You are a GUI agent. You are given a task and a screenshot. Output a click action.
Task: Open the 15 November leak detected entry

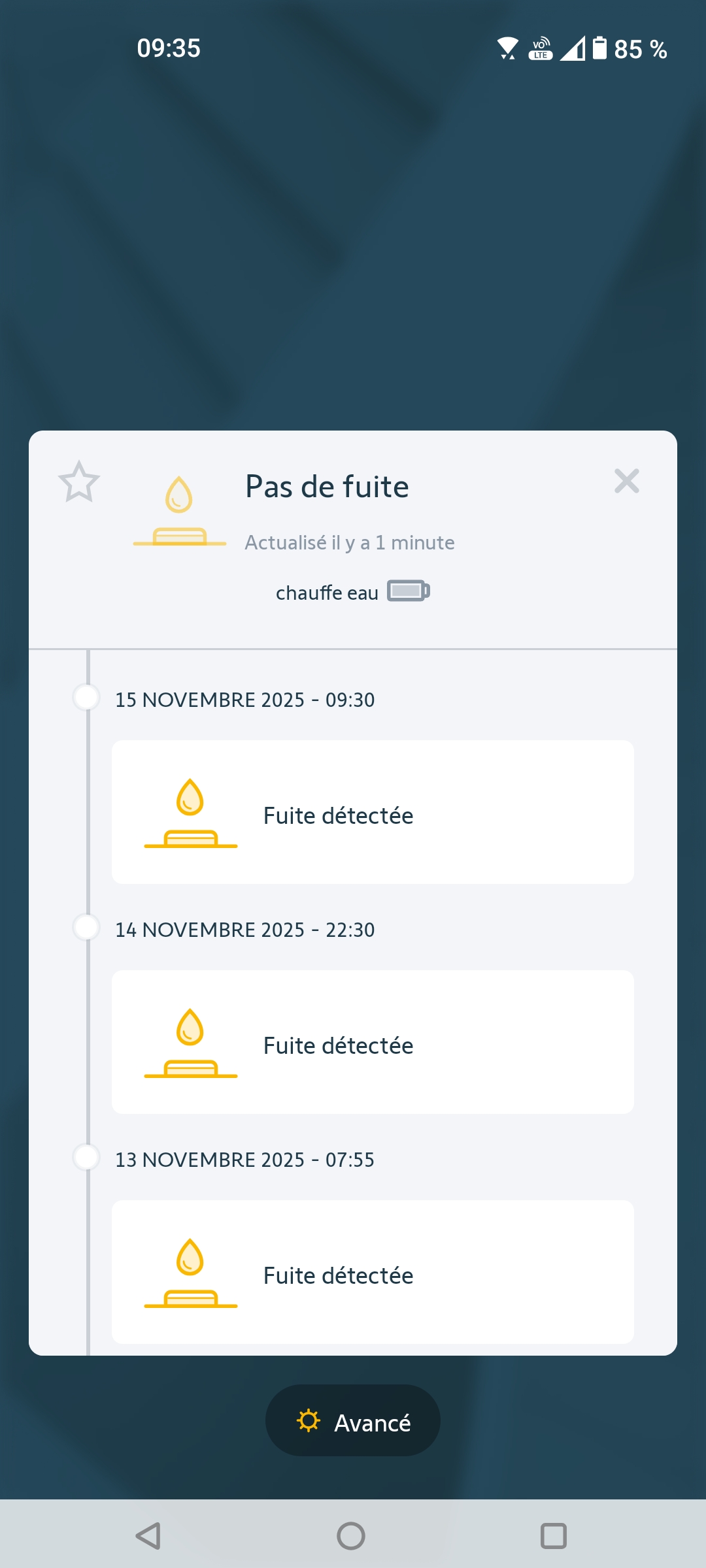pos(373,812)
